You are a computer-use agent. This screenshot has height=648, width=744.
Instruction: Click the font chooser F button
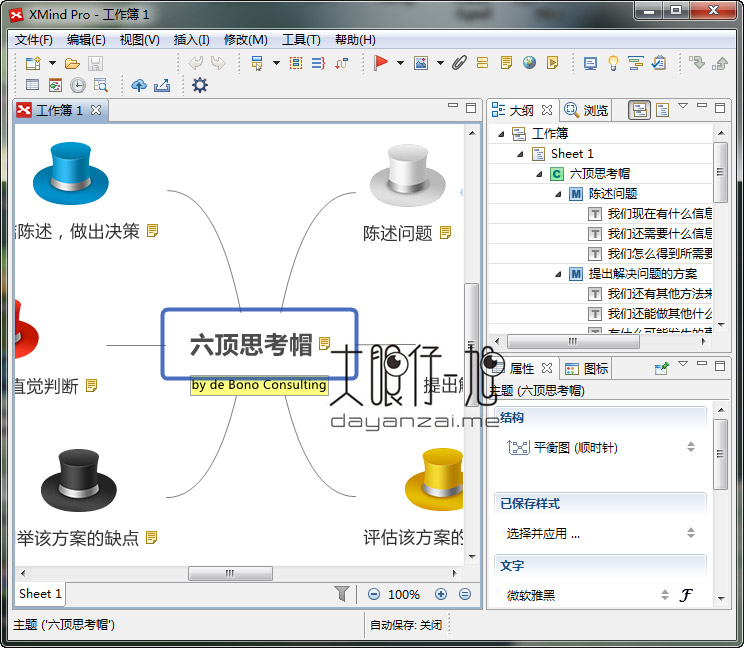(686, 595)
